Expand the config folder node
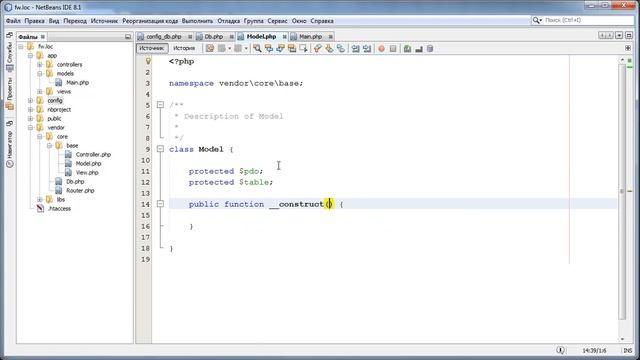Screen dimensions: 640x360 30,100
